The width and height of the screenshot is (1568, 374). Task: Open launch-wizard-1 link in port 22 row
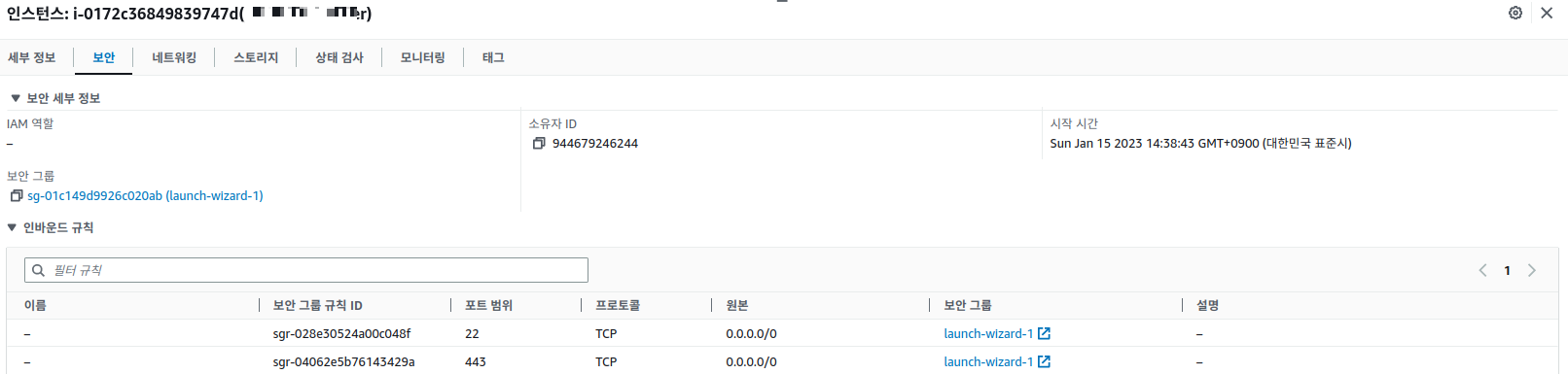(988, 333)
